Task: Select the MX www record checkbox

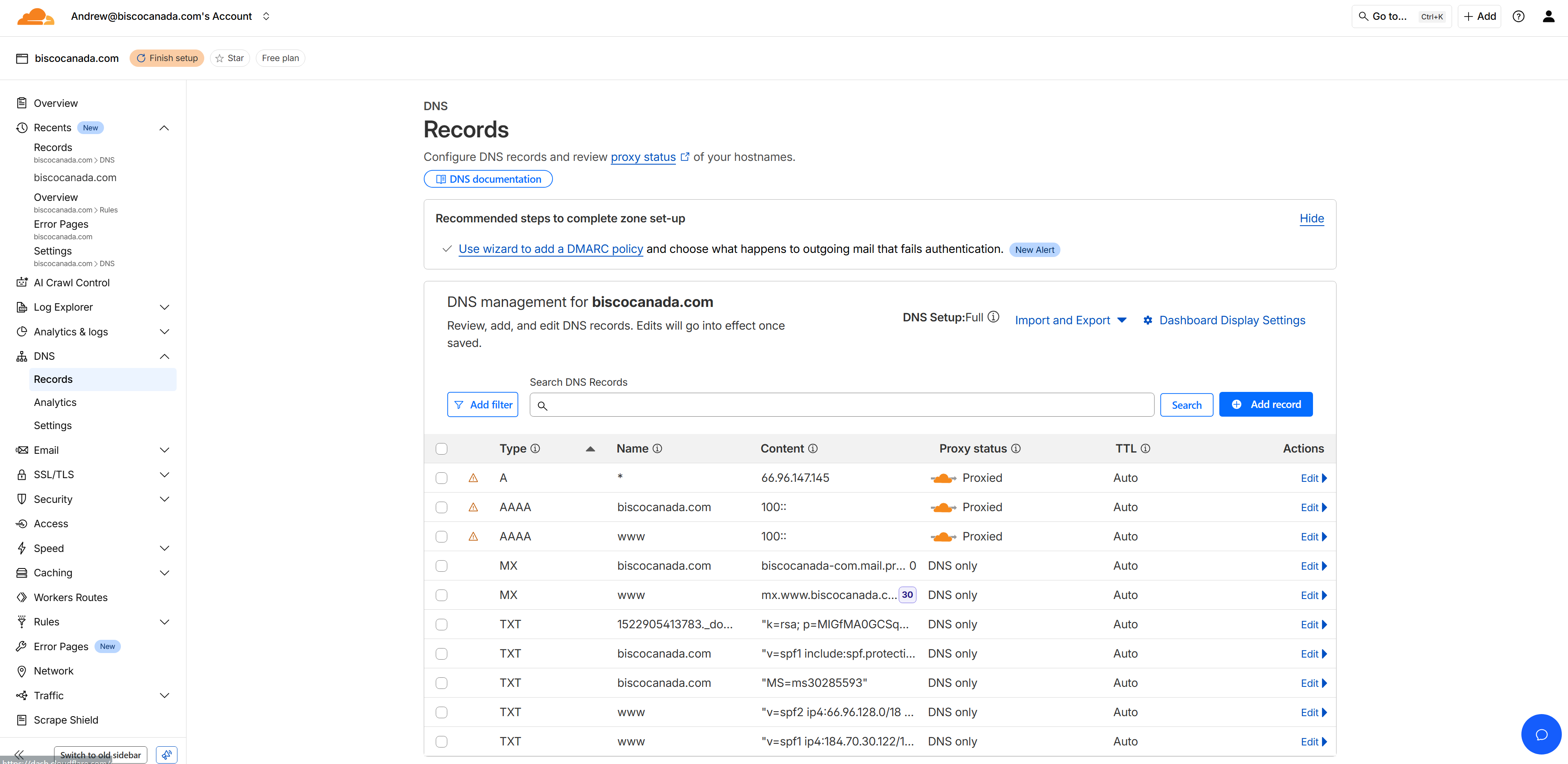Action: [x=441, y=595]
